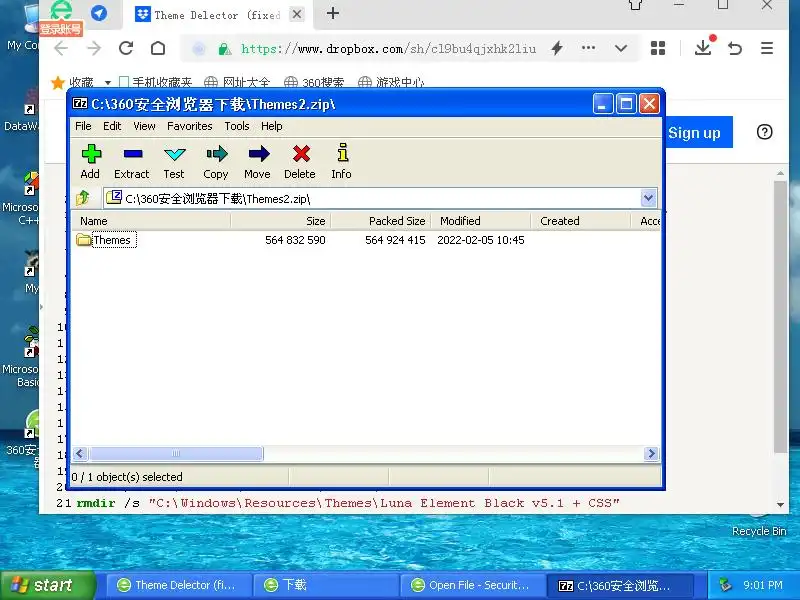Go up one folder level in 7-Zip

83,198
